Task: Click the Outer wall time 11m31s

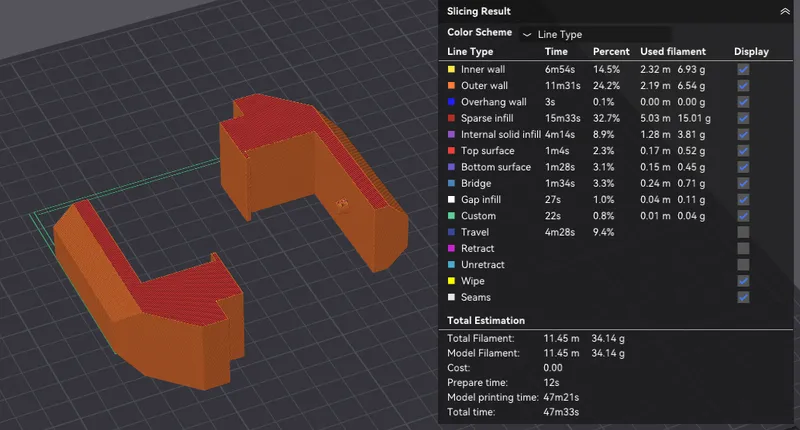Action: point(562,86)
